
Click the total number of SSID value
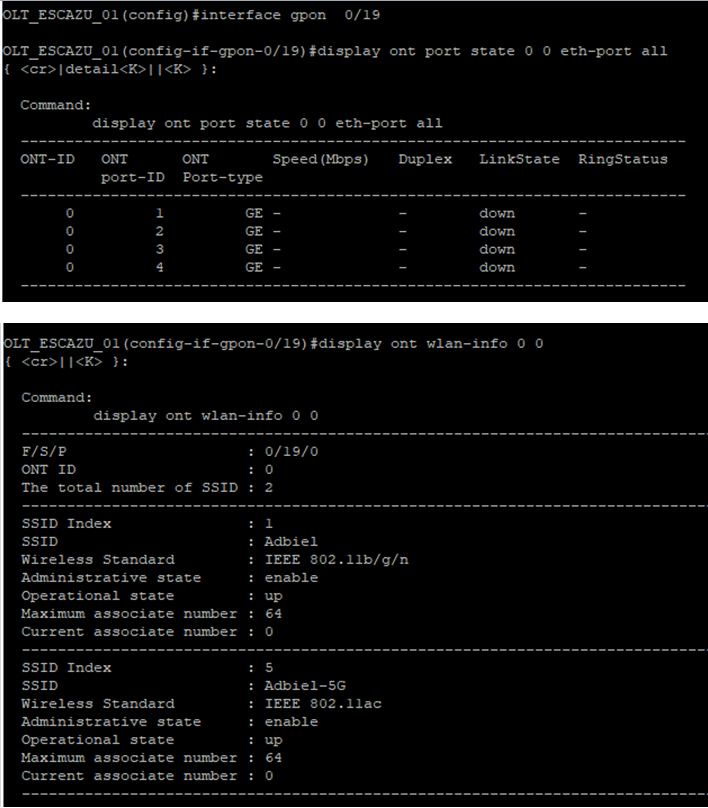pyautogui.click(x=268, y=487)
